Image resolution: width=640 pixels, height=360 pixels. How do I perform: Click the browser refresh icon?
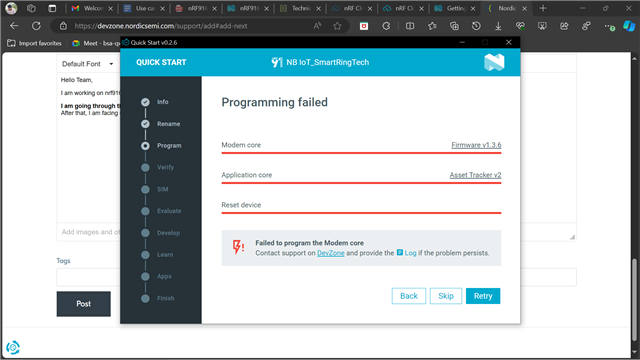(x=36, y=26)
